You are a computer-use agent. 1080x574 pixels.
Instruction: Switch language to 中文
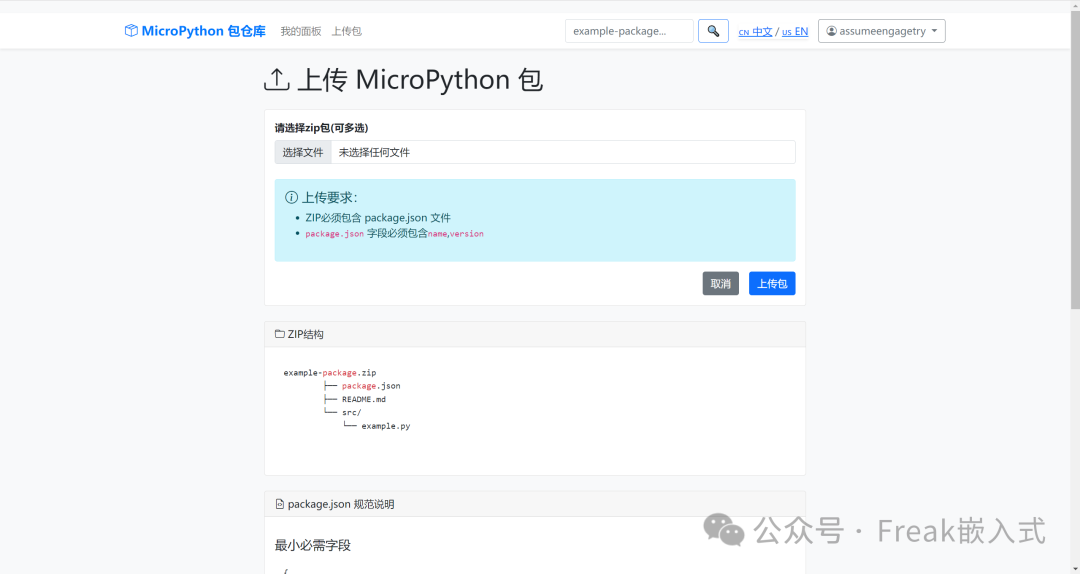(x=756, y=32)
